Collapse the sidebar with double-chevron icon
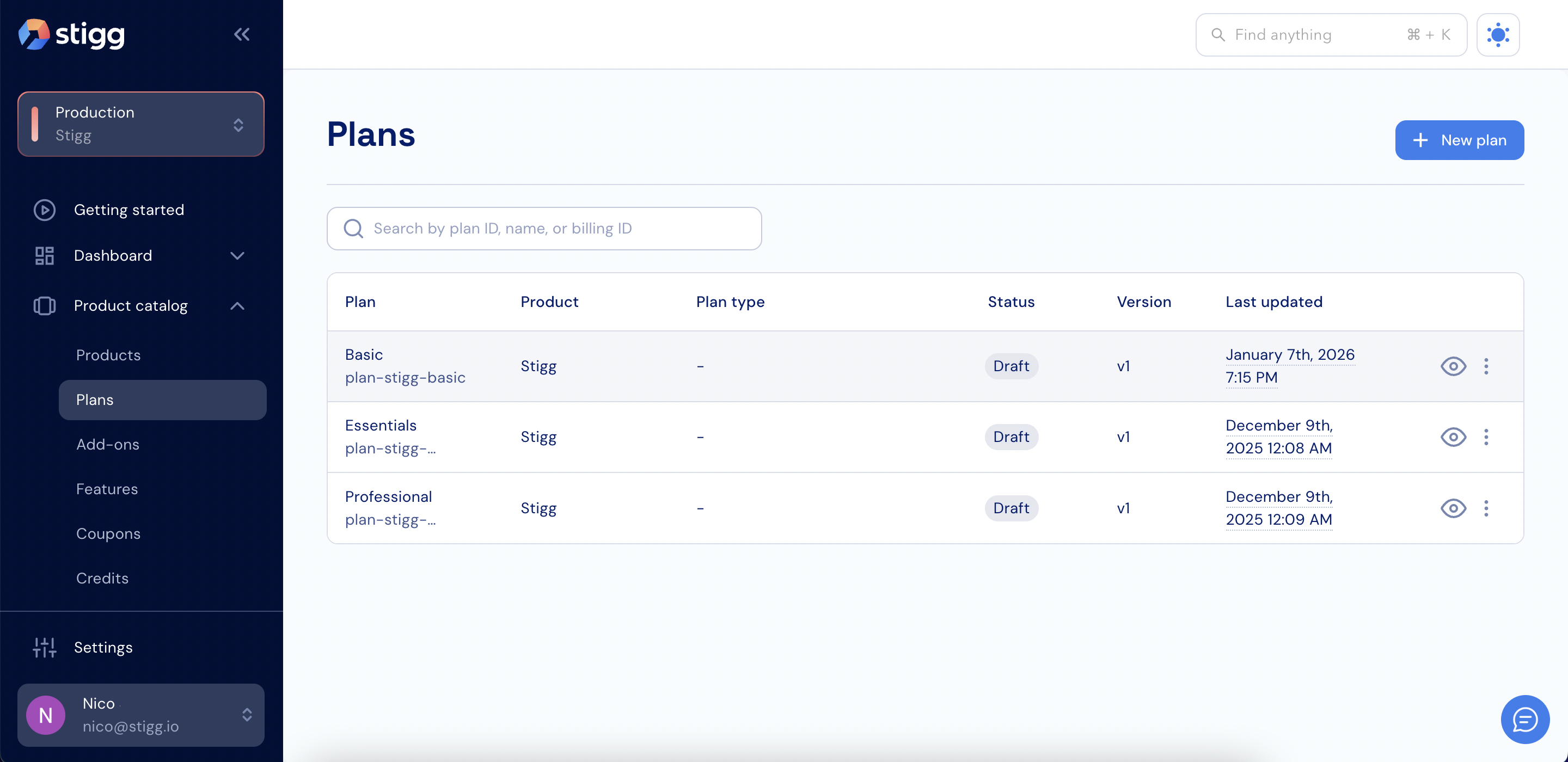This screenshot has height=762, width=1568. tap(242, 34)
